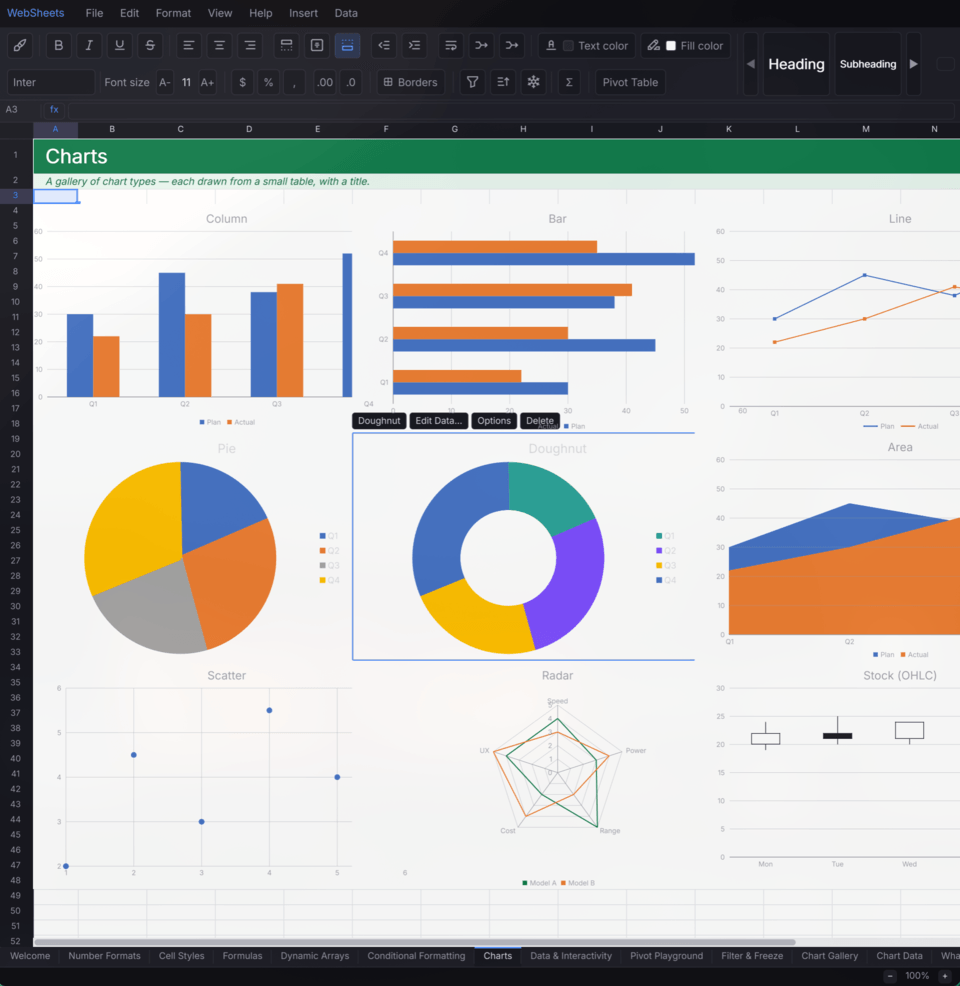Click the freeze panes snowflake icon

[534, 82]
